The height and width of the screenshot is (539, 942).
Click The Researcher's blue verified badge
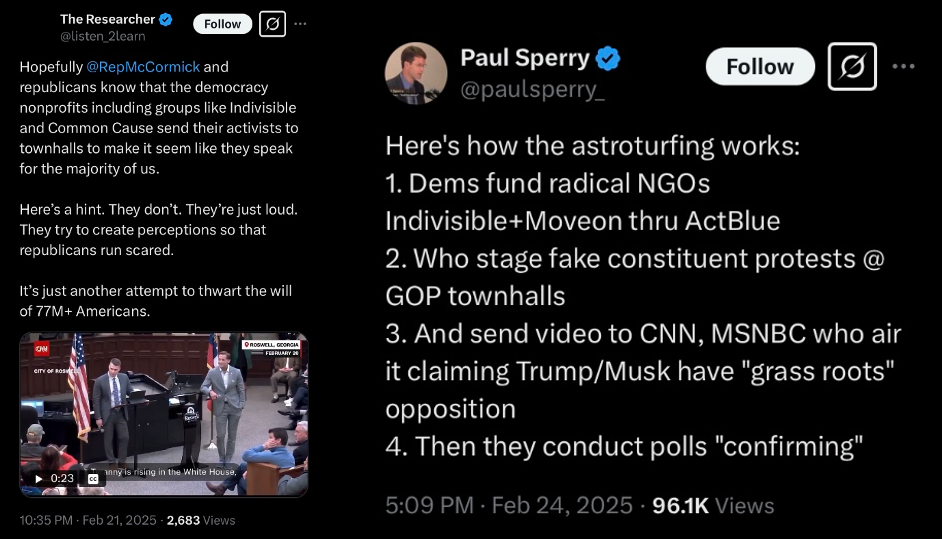[x=166, y=20]
